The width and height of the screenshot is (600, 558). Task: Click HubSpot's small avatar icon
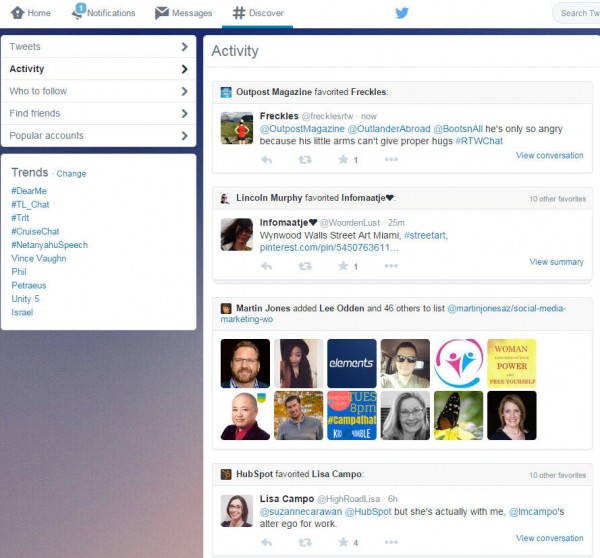click(226, 474)
